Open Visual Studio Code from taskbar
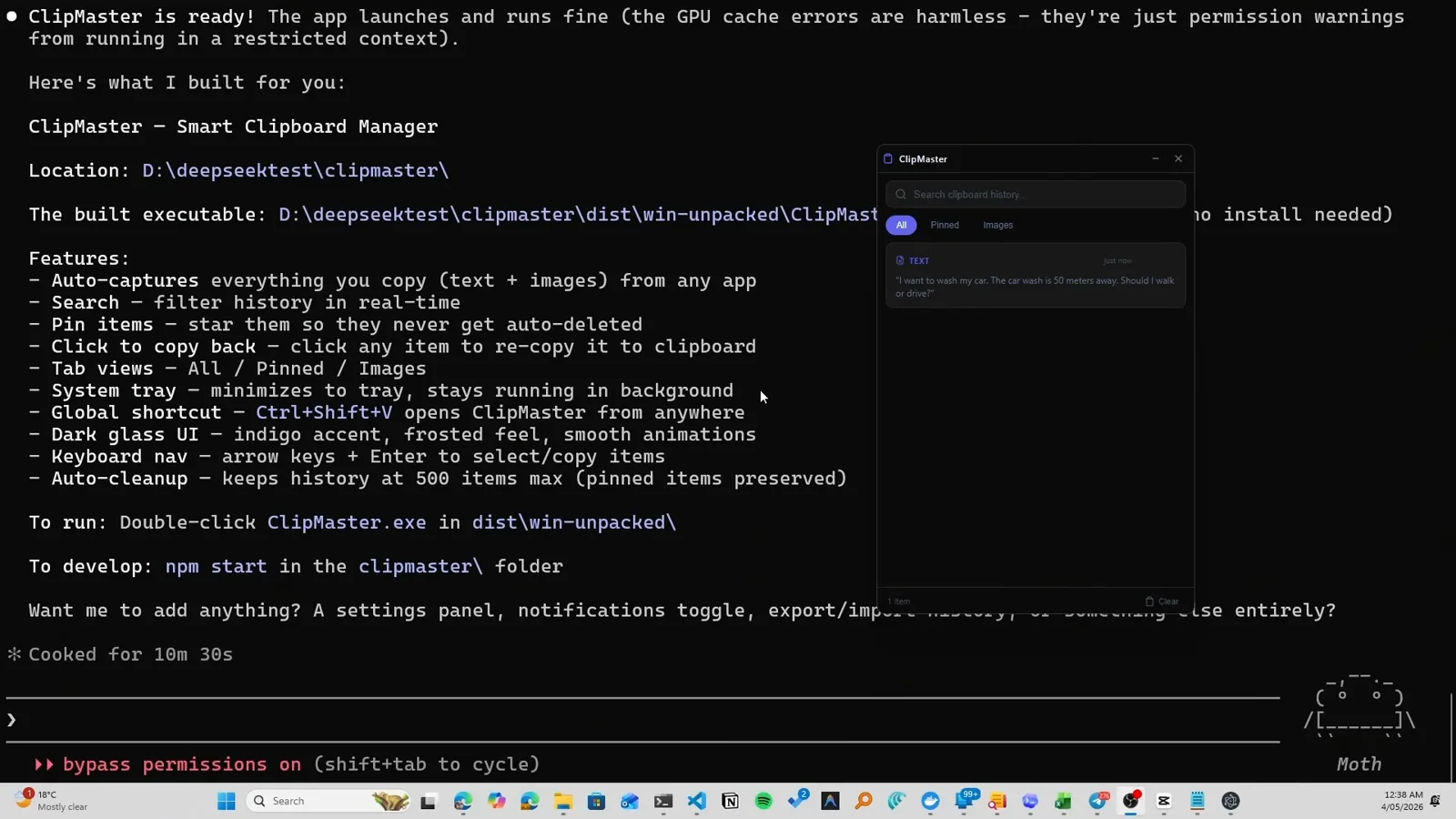1456x819 pixels. (697, 801)
